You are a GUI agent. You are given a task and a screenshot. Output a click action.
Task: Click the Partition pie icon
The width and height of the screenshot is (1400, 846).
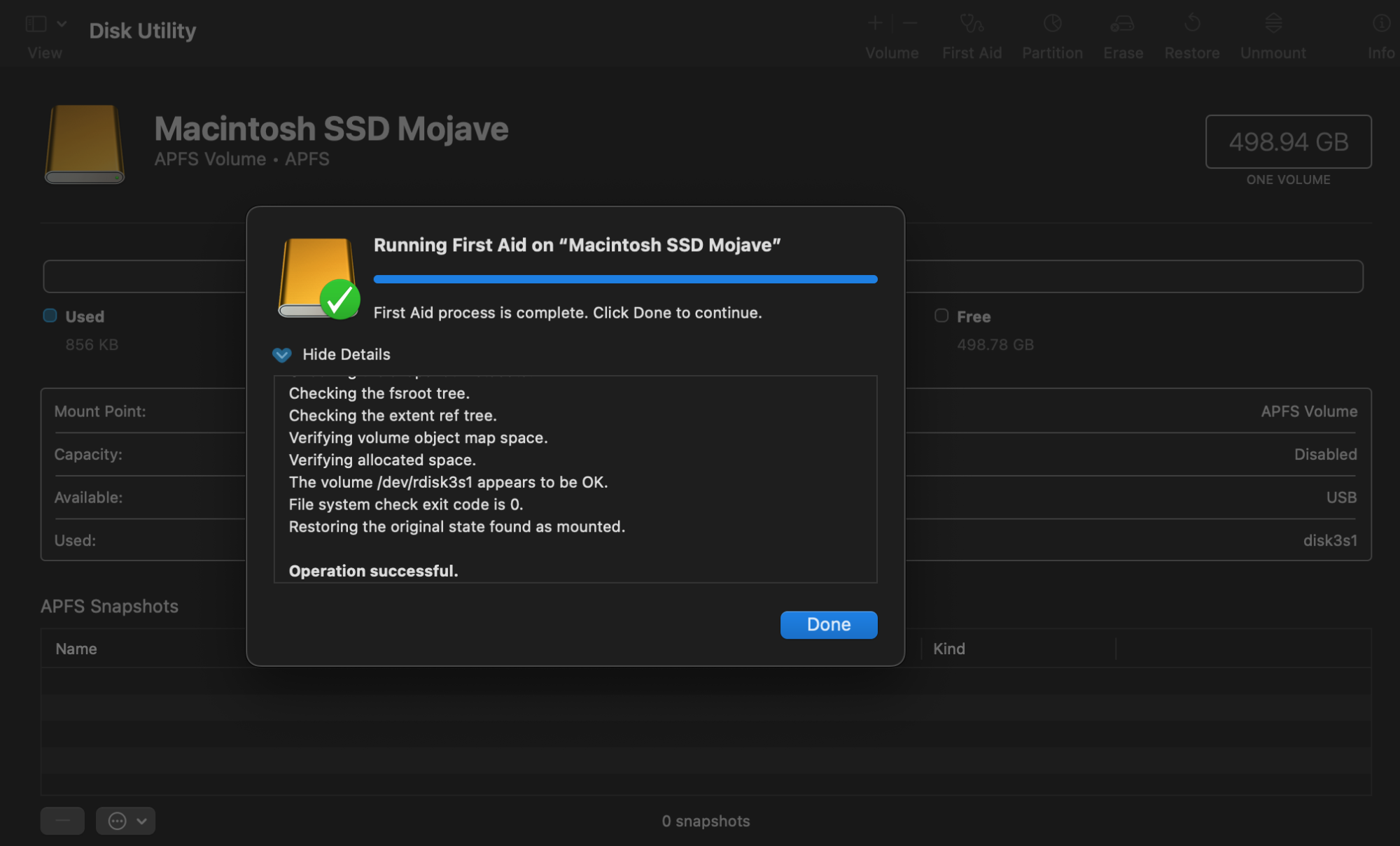pos(1052,24)
